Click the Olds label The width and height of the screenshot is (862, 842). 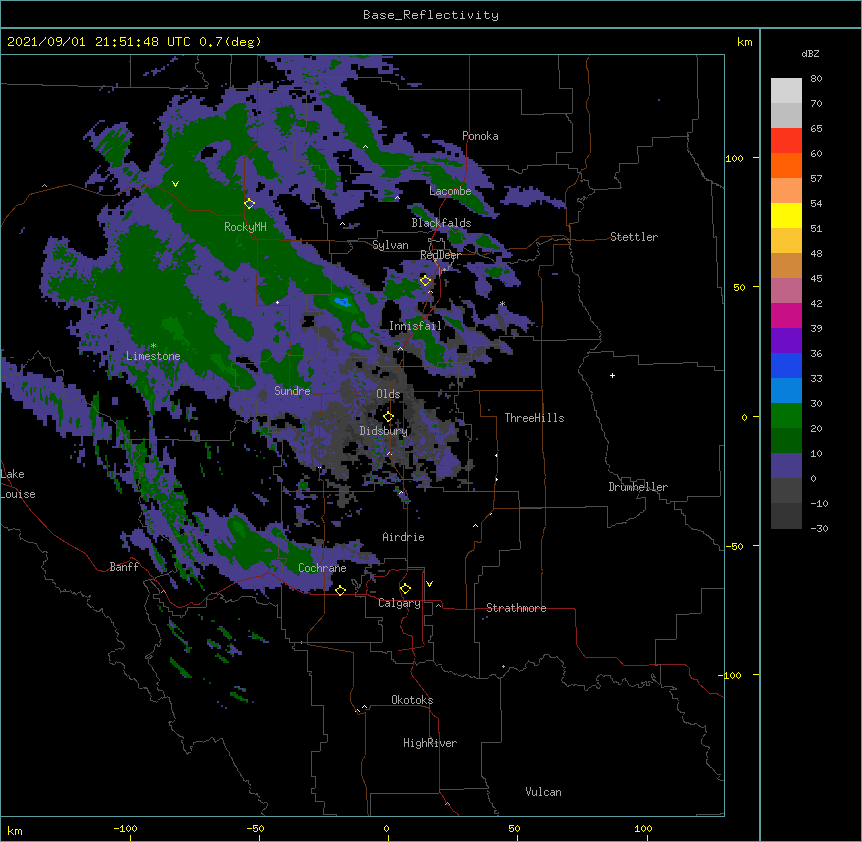388,394
